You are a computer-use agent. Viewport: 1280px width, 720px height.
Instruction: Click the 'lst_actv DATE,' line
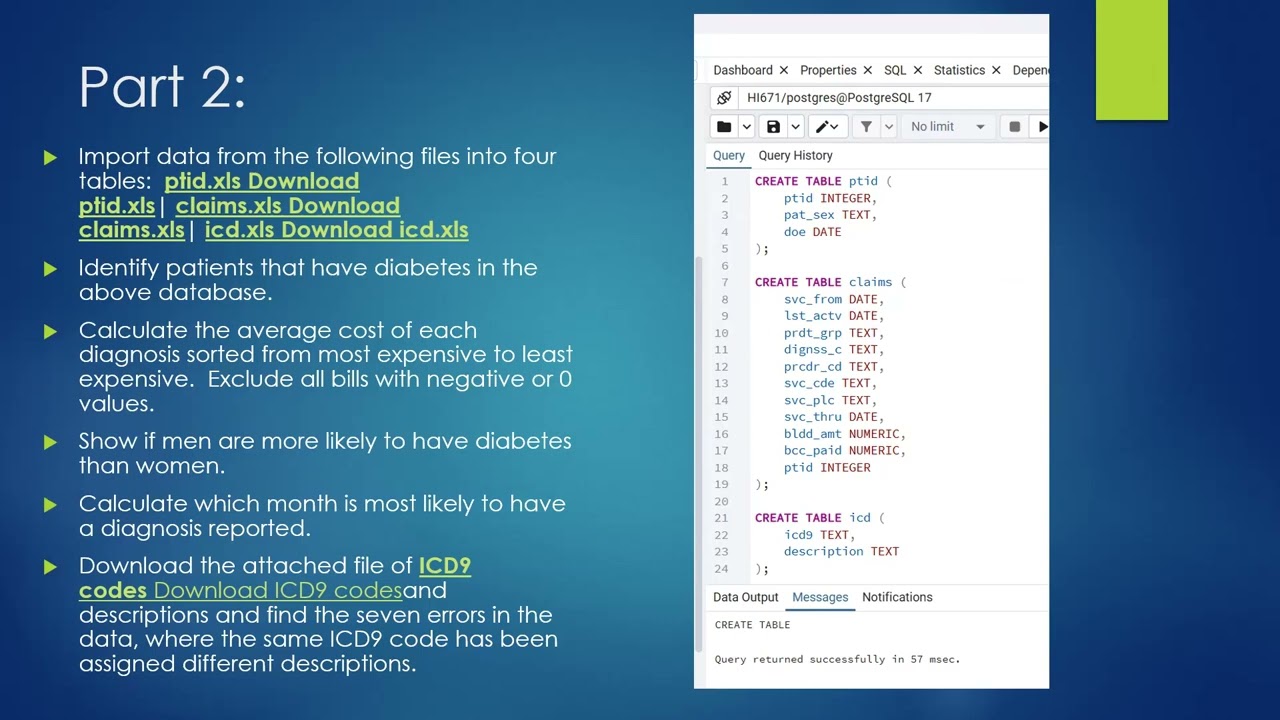point(834,316)
